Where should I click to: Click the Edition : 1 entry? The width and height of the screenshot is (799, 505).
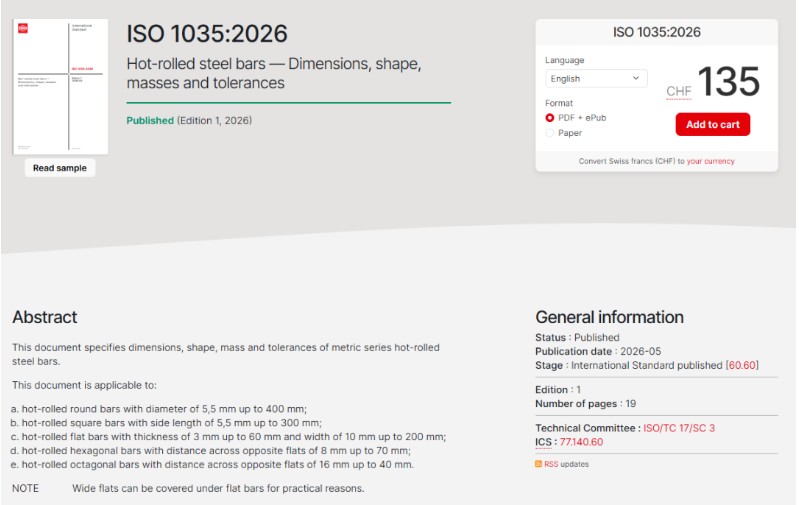tap(558, 390)
